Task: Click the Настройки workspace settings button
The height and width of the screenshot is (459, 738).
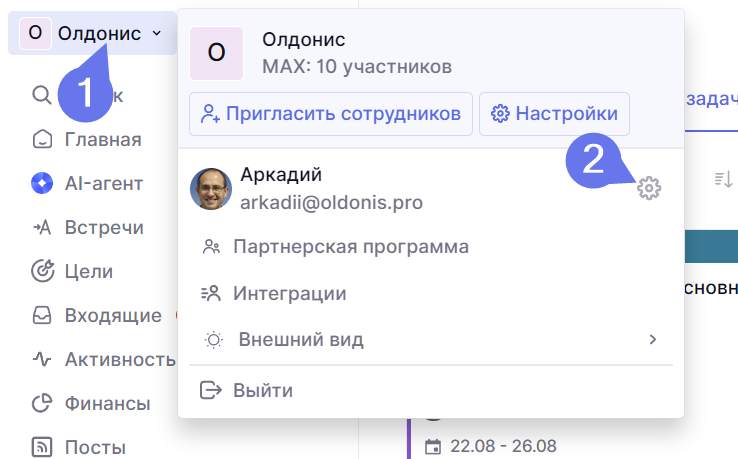Action: (x=554, y=114)
